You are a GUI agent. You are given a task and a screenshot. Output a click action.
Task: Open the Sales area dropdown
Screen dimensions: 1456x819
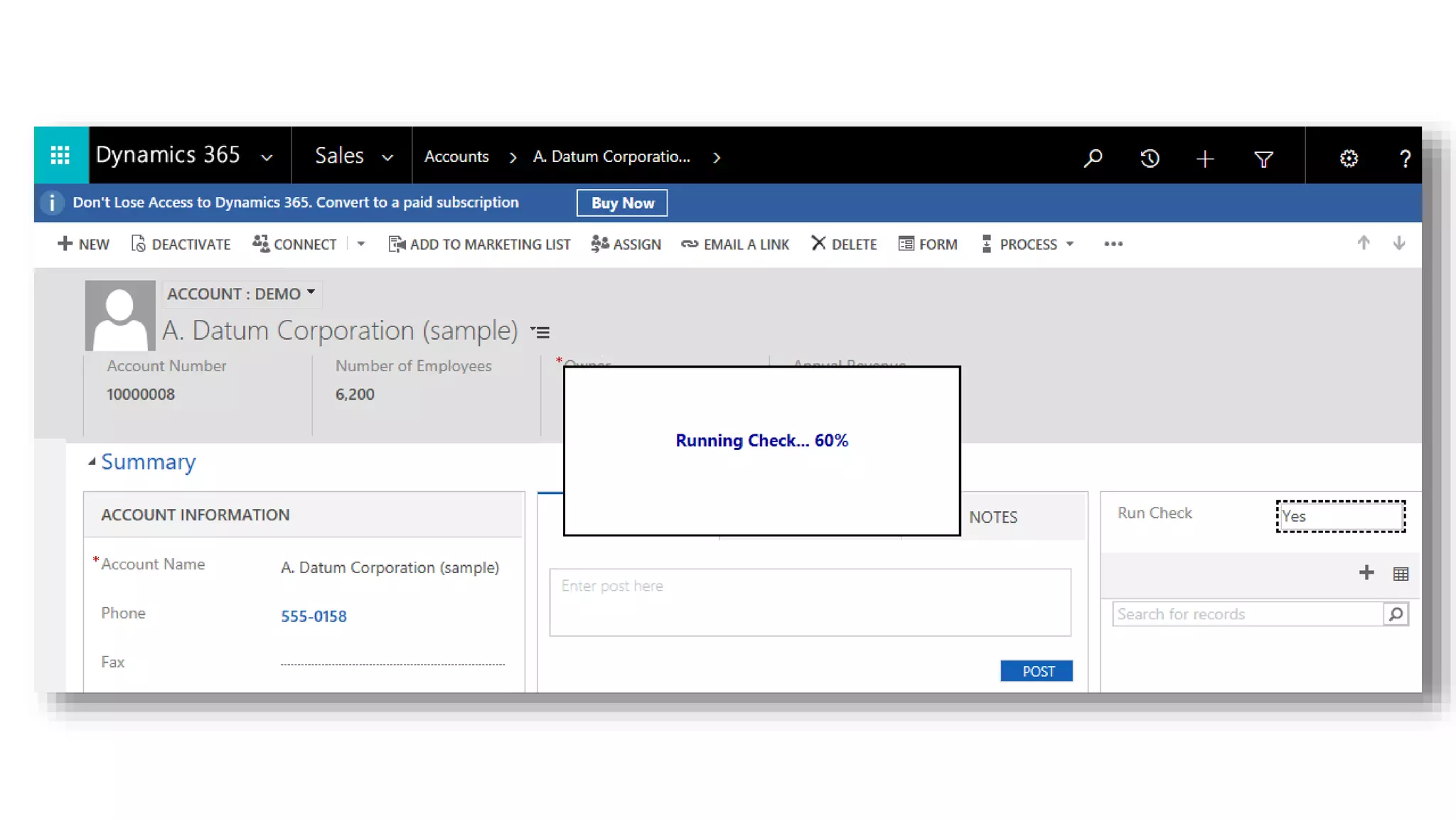(387, 157)
